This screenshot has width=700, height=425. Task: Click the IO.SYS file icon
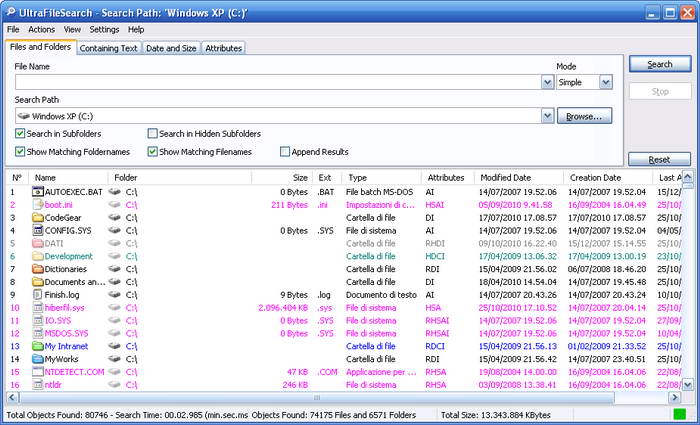pyautogui.click(x=38, y=321)
